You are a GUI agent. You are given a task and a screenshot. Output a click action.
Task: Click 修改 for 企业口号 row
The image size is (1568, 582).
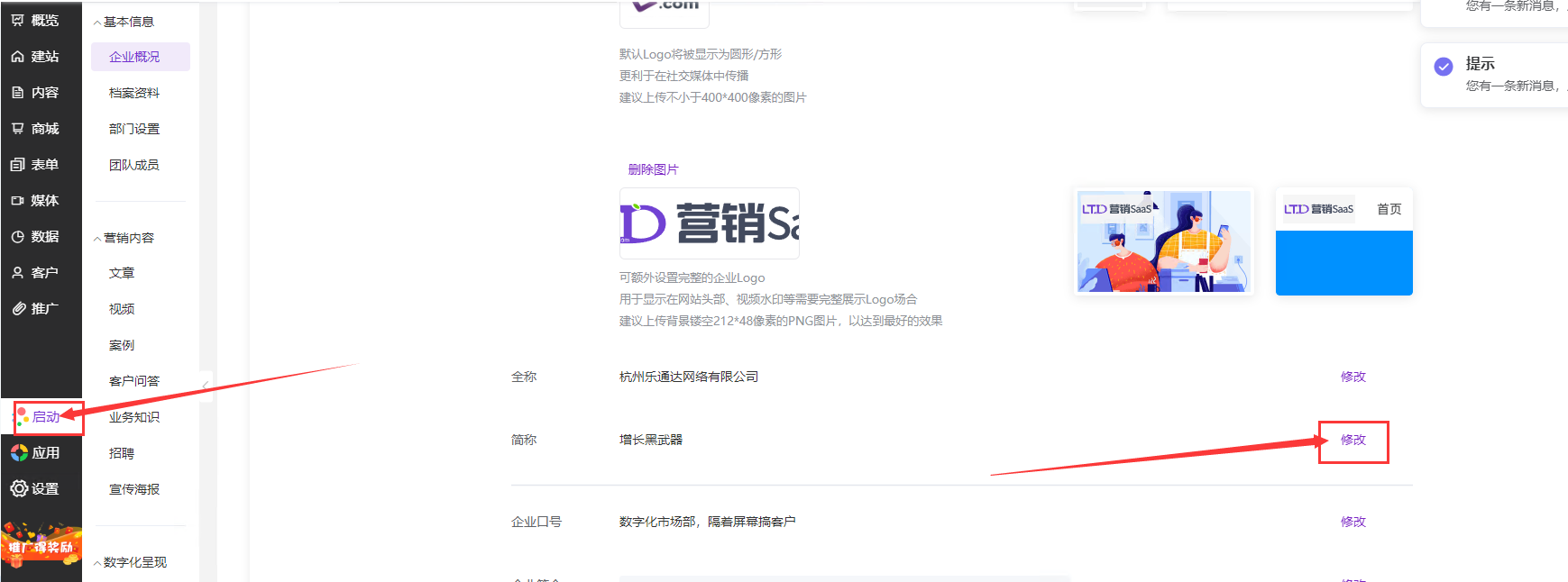click(1353, 522)
